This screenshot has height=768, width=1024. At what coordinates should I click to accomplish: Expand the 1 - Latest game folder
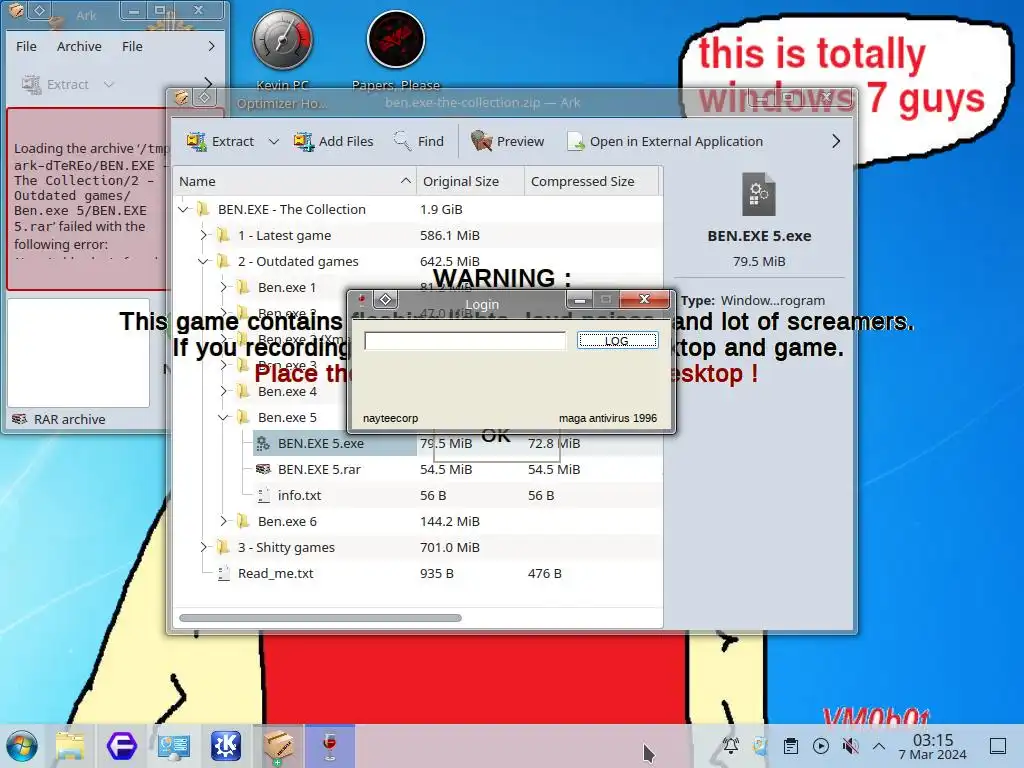[204, 235]
